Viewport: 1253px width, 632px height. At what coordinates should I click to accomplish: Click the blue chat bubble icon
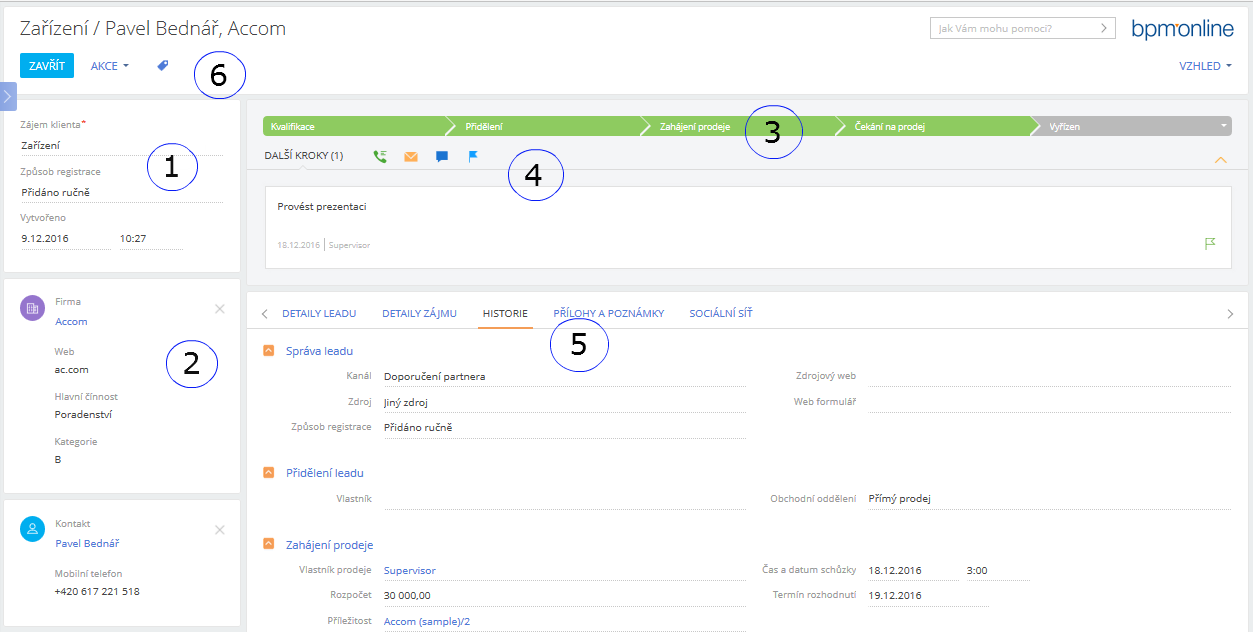coord(442,156)
